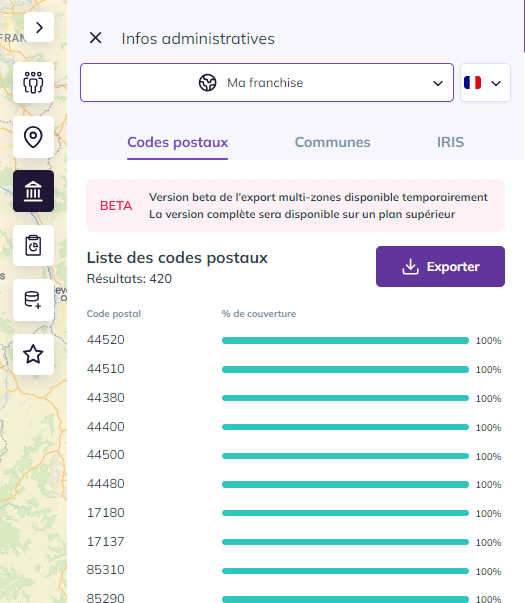Click the globe icon in Ma franchise field
Image resolution: width=525 pixels, height=603 pixels.
tap(207, 83)
